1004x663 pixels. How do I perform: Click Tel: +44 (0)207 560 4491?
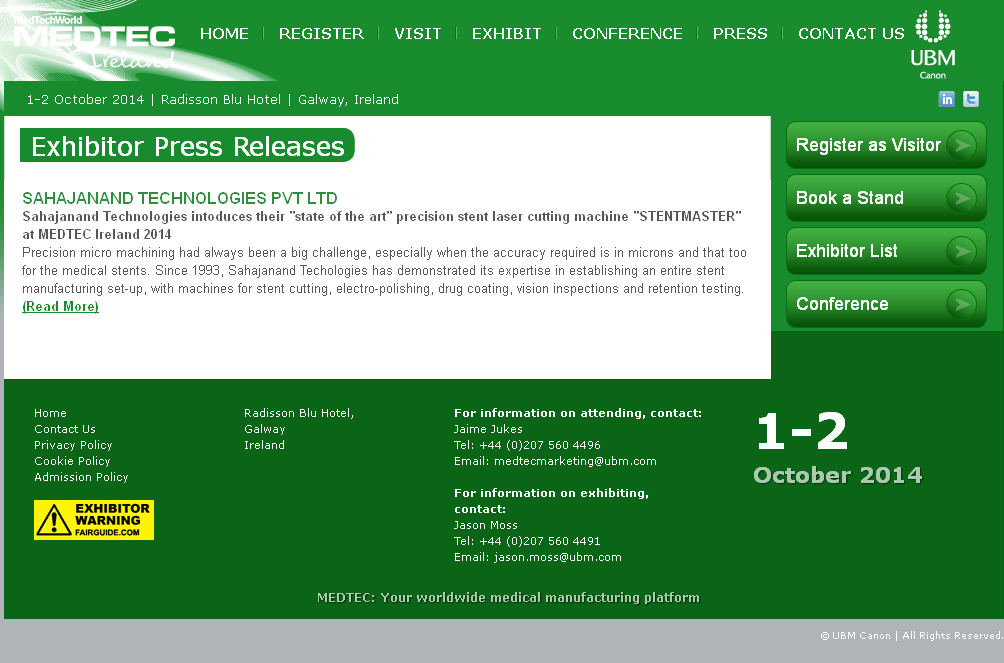(x=527, y=541)
